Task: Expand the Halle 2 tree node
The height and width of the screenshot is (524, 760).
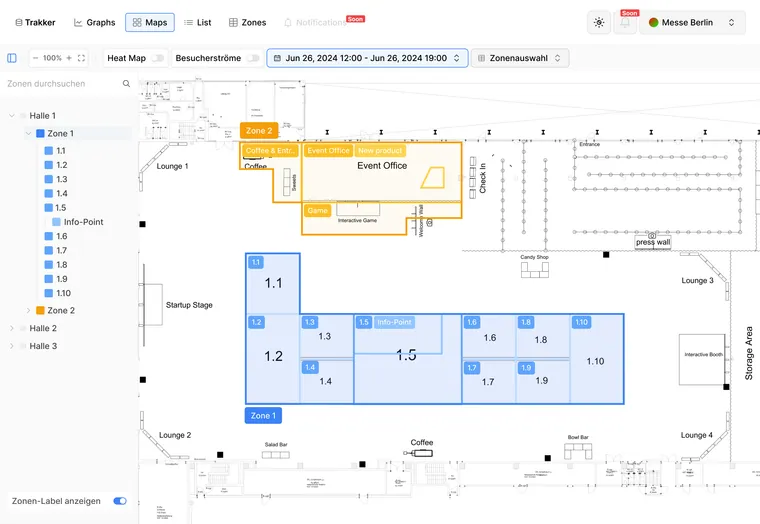Action: pos(12,329)
